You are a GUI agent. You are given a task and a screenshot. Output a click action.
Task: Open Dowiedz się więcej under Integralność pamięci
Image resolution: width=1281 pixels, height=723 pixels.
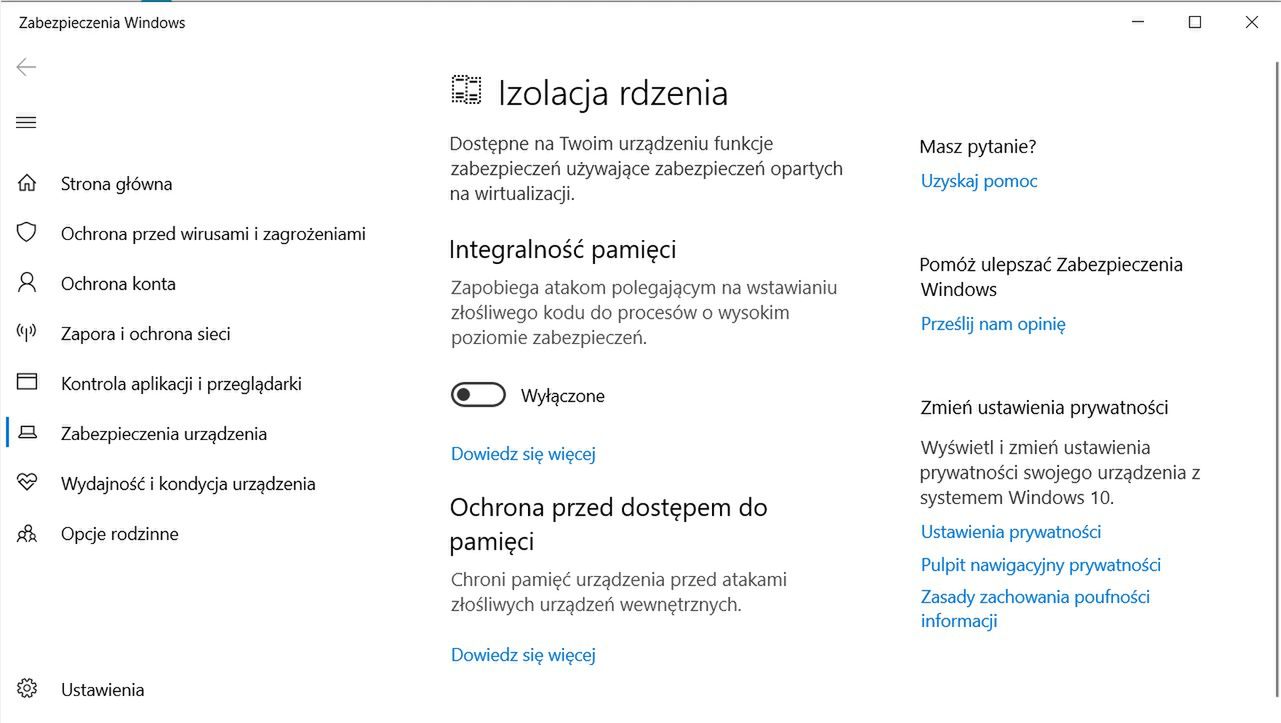(523, 454)
